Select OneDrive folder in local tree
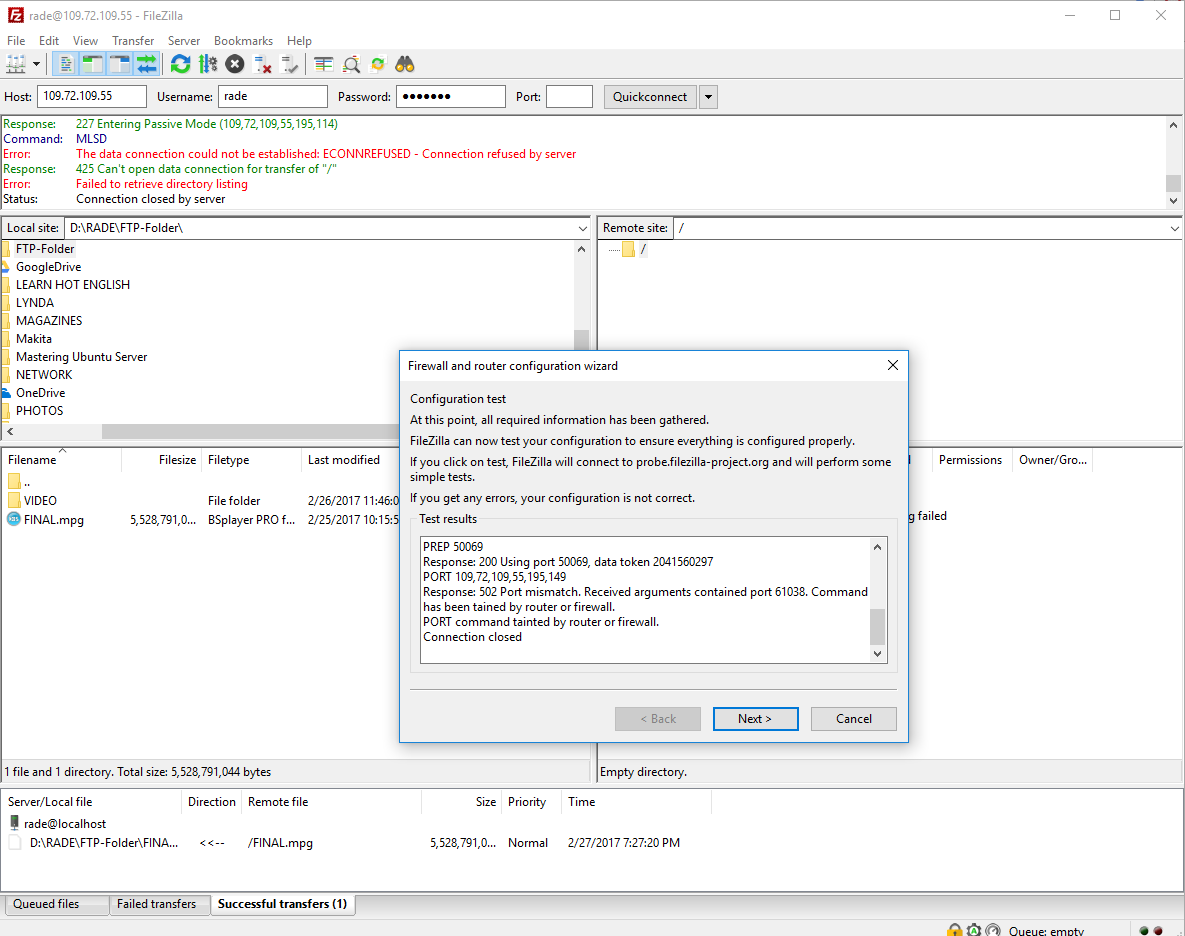 pyautogui.click(x=41, y=393)
